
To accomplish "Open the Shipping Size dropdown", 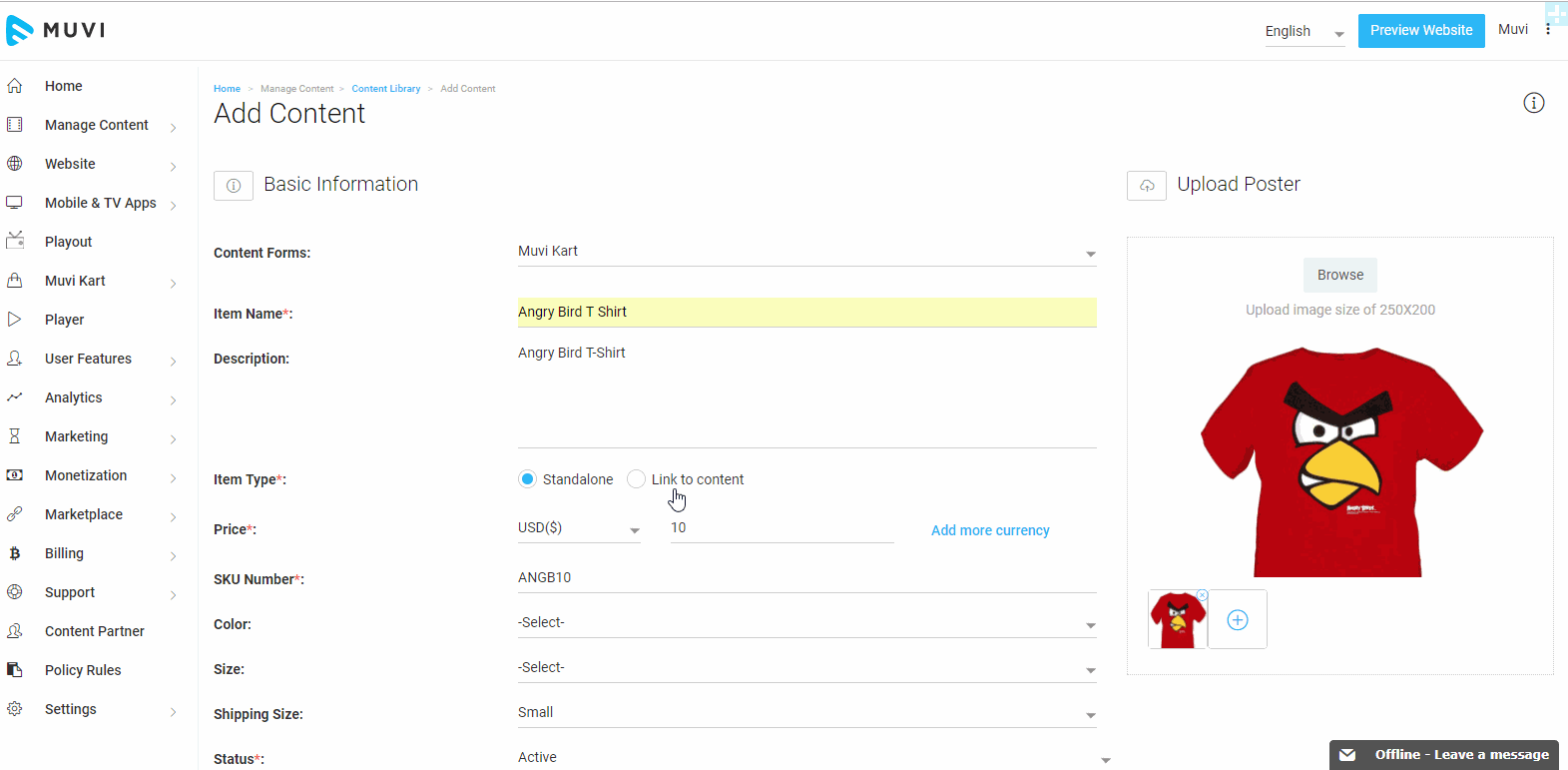I will coord(806,713).
